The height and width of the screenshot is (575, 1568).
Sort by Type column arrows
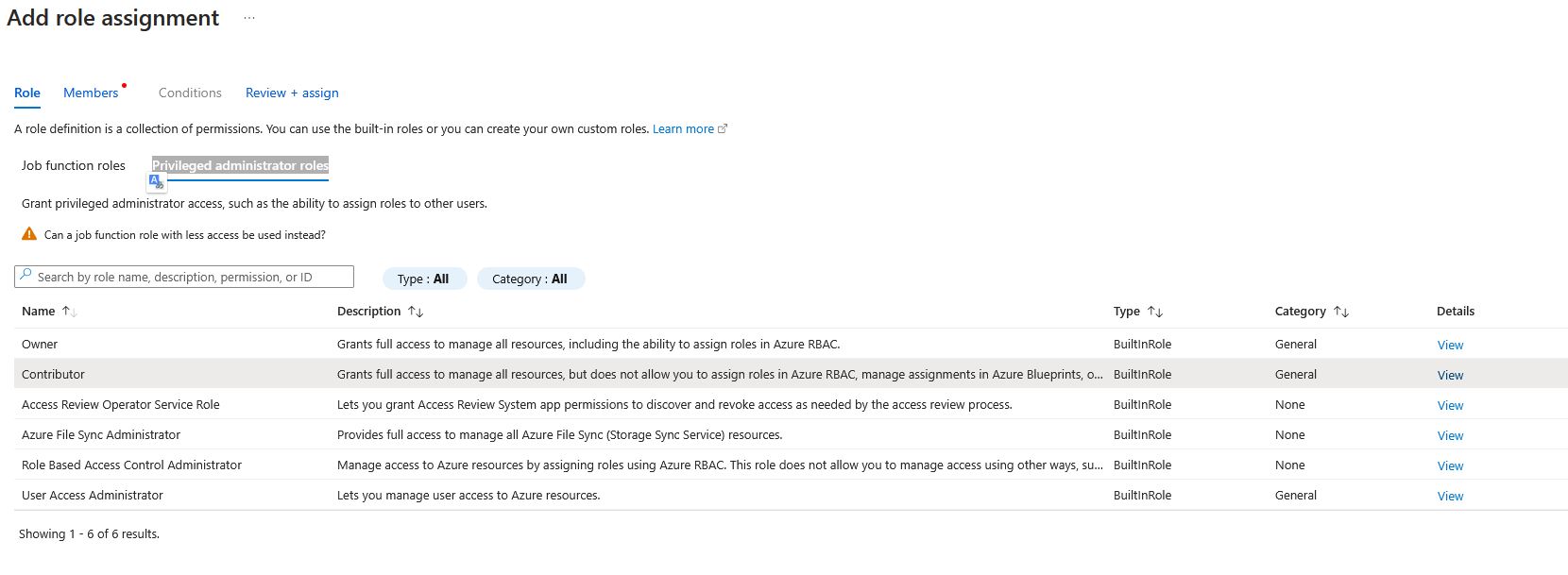[1155, 312]
